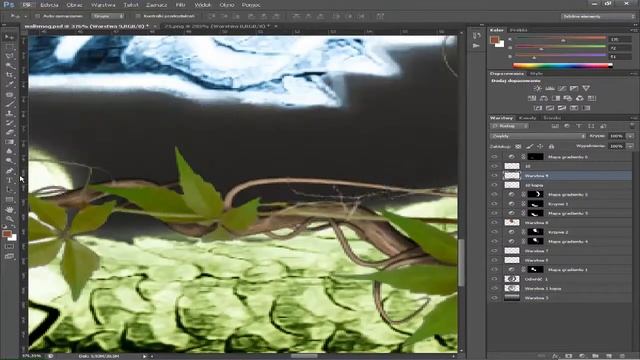Select the Crop tool
The image size is (640, 360).
(9, 75)
